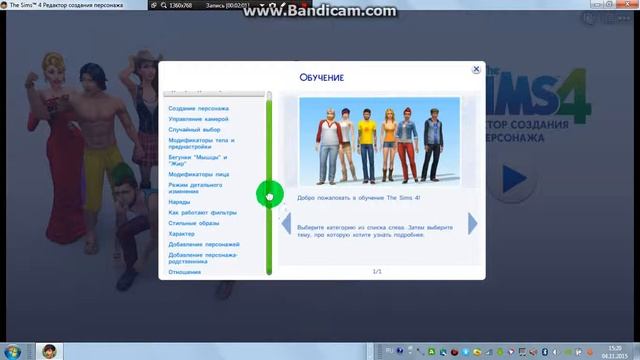Click the red circular tray icon
640x360 pixels.
(x=454, y=352)
